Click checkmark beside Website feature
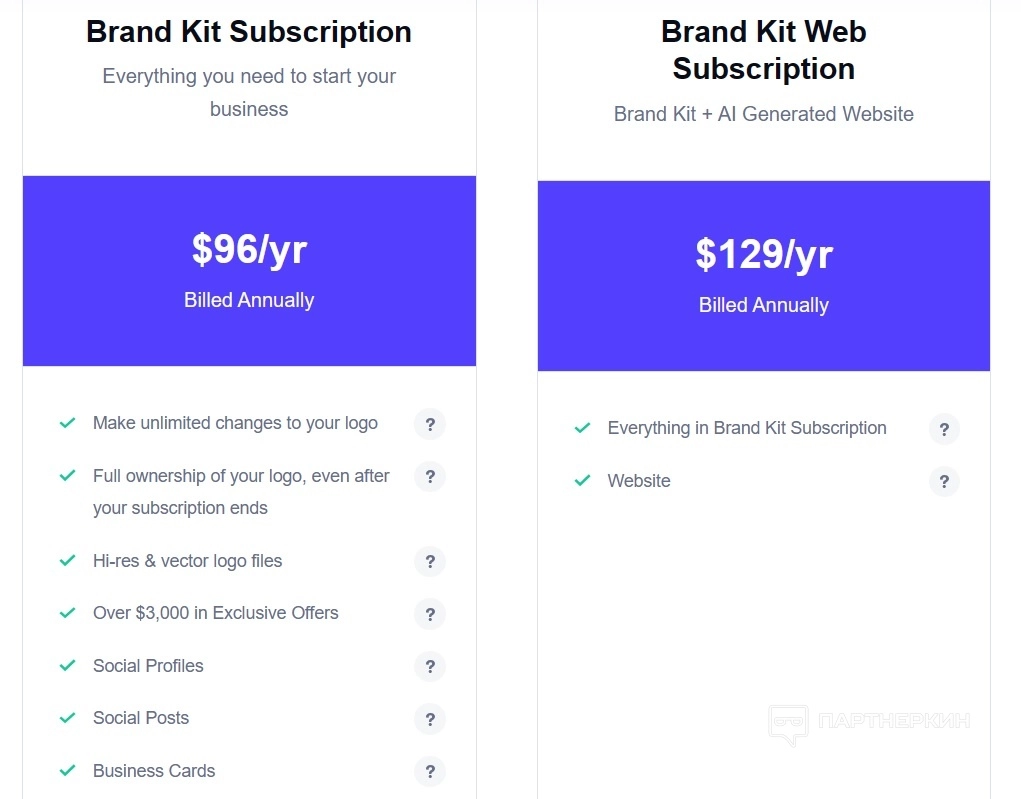The image size is (1021, 799). pos(582,481)
